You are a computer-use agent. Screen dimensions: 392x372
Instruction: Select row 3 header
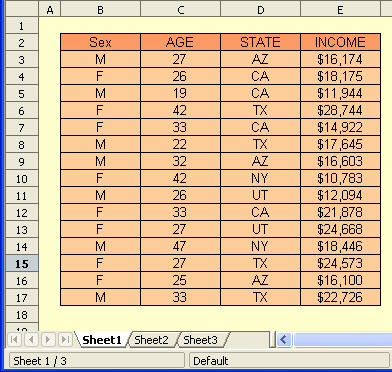coord(22,60)
